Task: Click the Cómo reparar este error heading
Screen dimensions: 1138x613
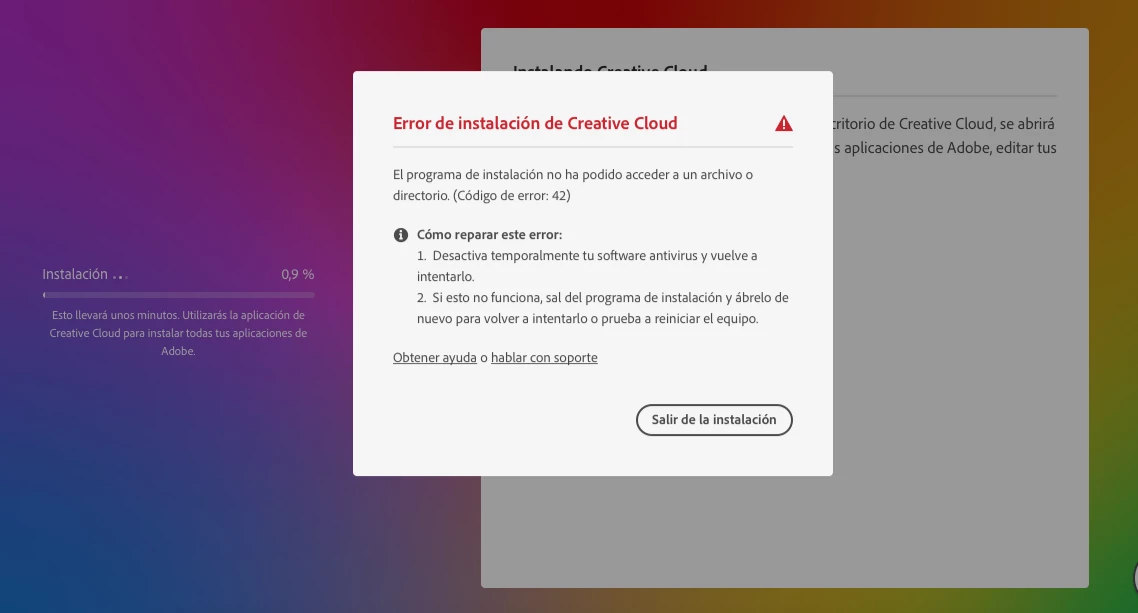Action: (x=489, y=235)
